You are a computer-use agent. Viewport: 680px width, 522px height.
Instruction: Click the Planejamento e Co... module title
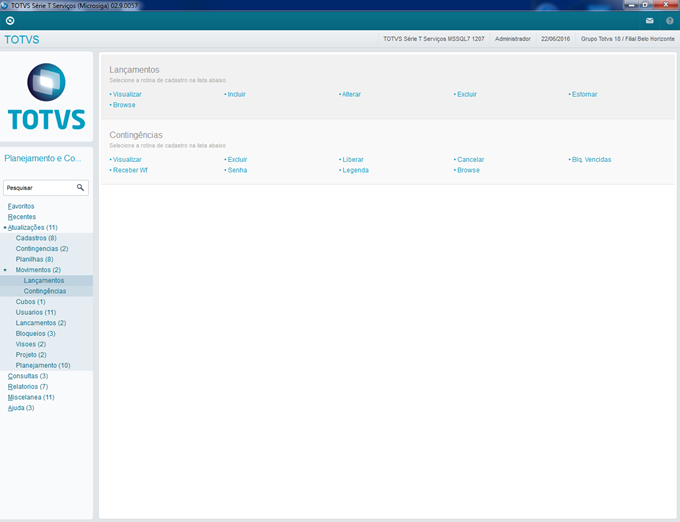tap(42, 158)
